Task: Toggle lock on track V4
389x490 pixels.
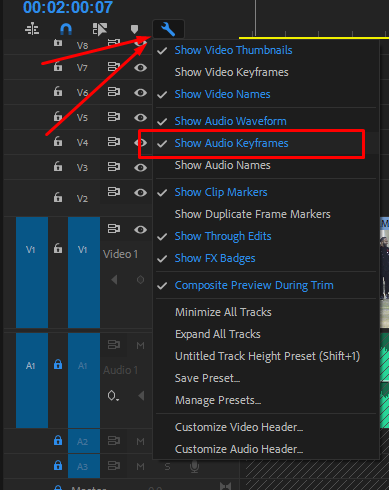Action: tap(58, 141)
